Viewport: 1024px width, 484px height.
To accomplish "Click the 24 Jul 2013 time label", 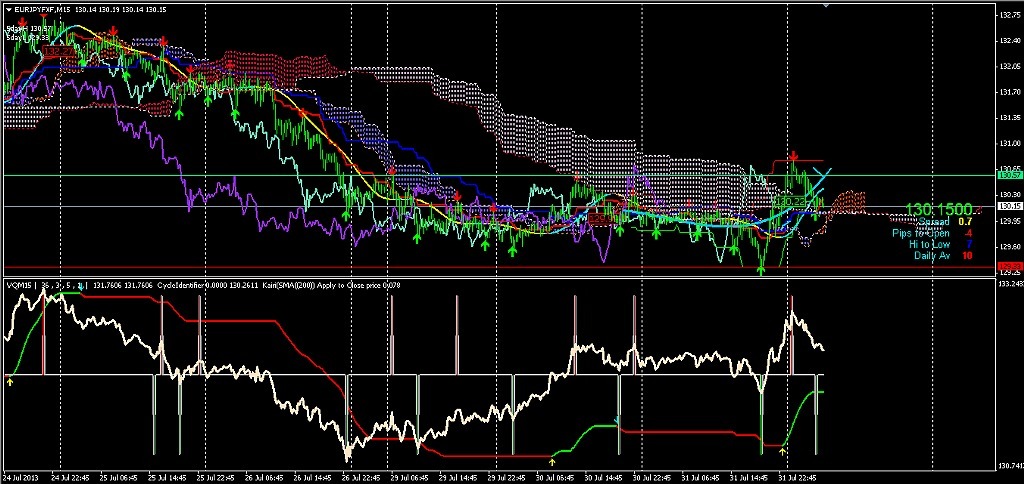I will pyautogui.click(x=20, y=477).
